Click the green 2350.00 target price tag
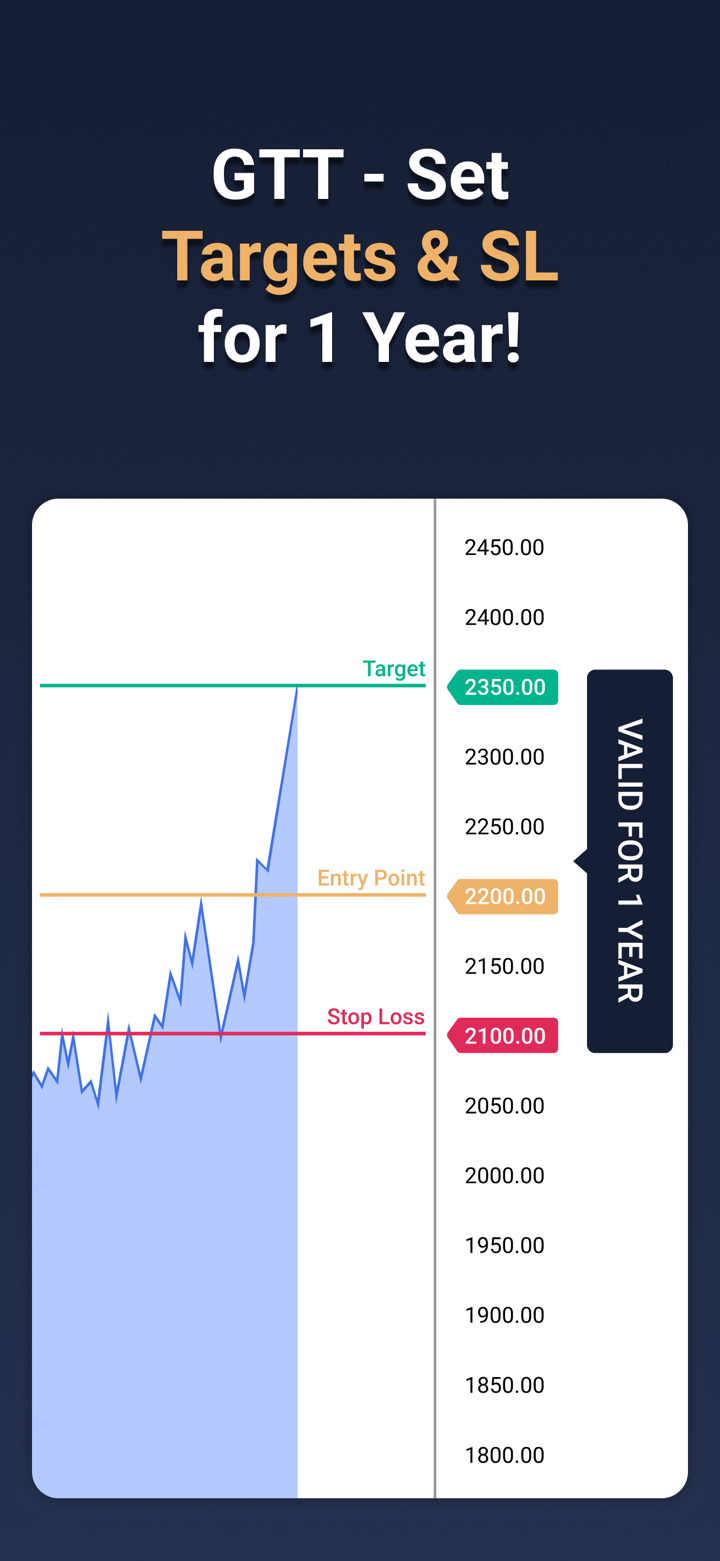The width and height of the screenshot is (720, 1561). tap(503, 687)
